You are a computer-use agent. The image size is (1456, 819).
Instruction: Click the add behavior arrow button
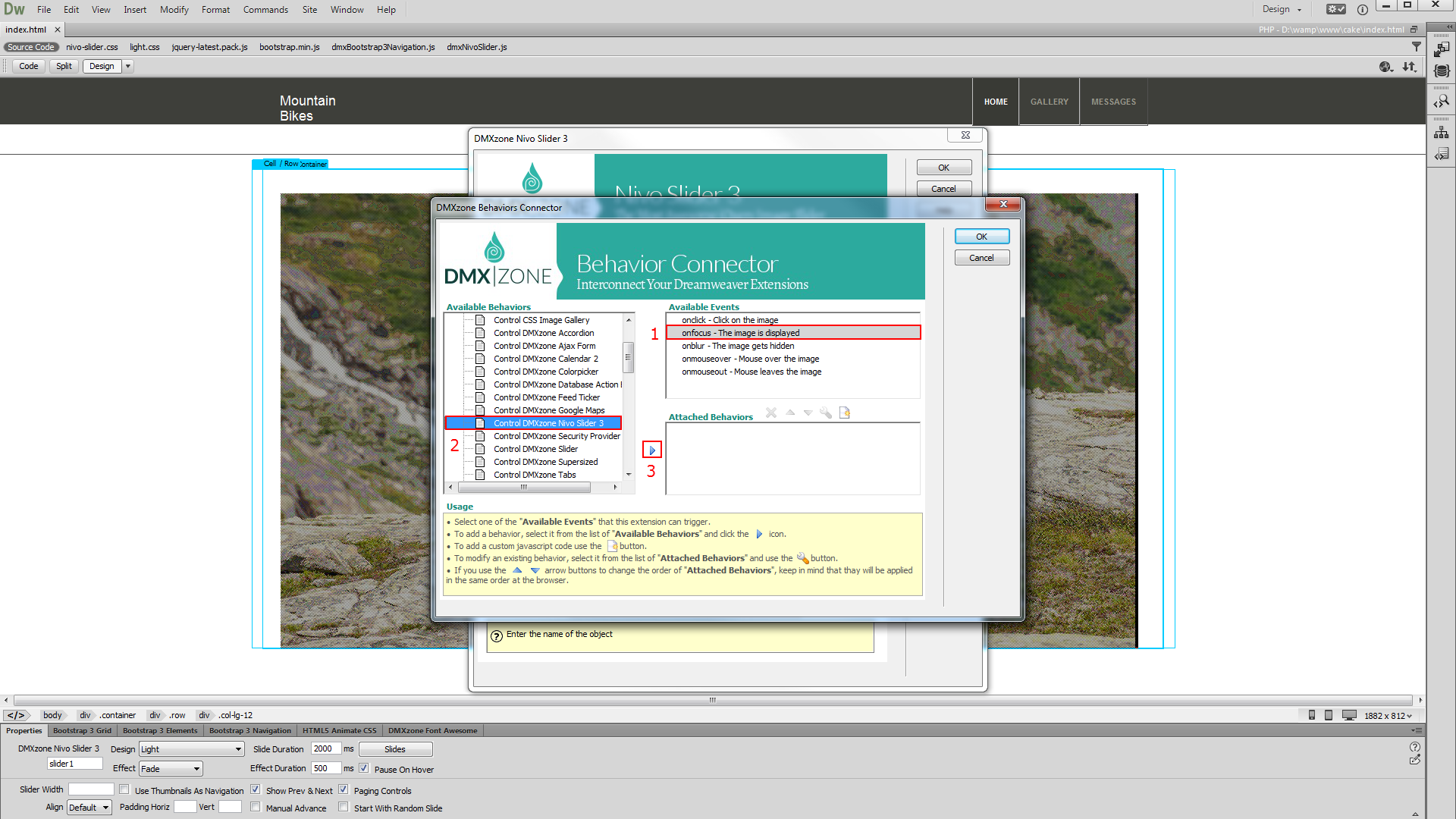pyautogui.click(x=652, y=450)
